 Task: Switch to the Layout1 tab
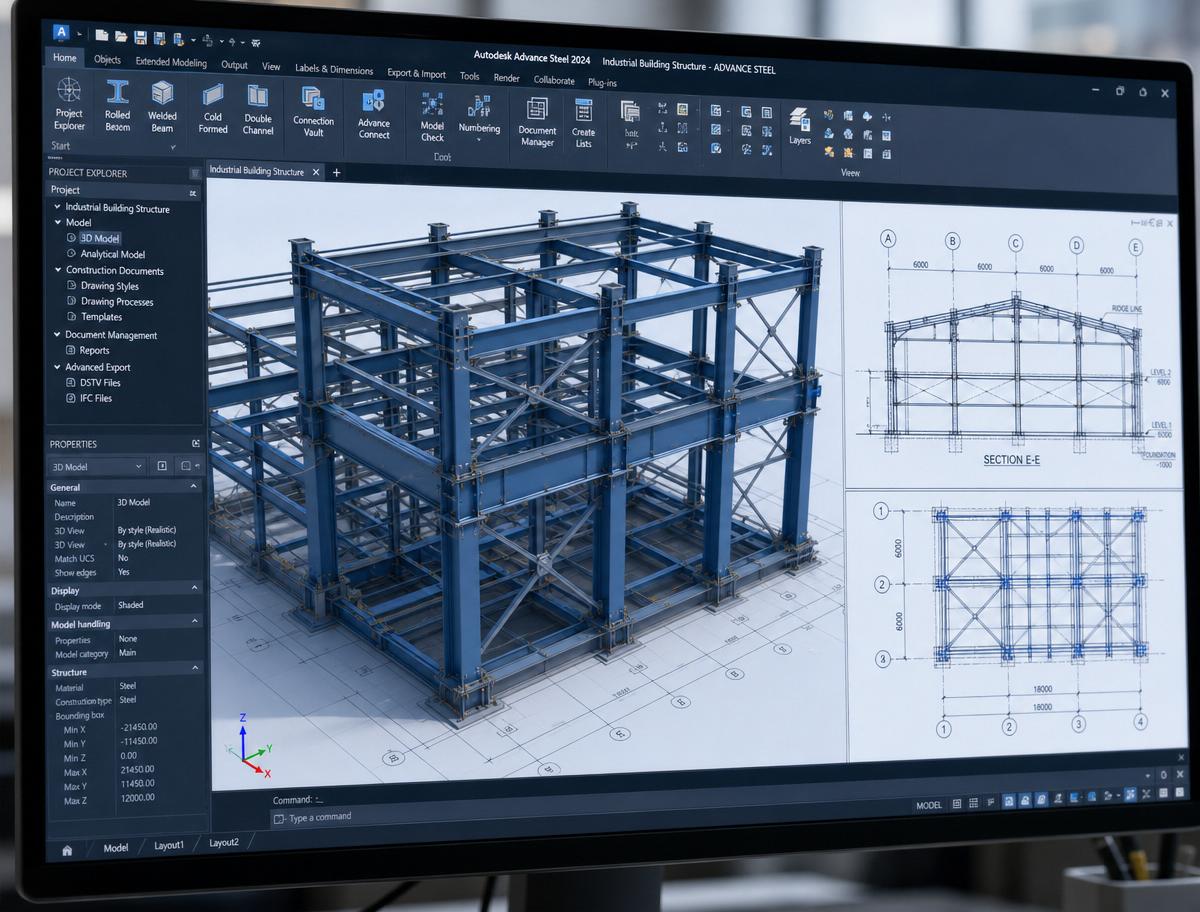click(x=169, y=846)
